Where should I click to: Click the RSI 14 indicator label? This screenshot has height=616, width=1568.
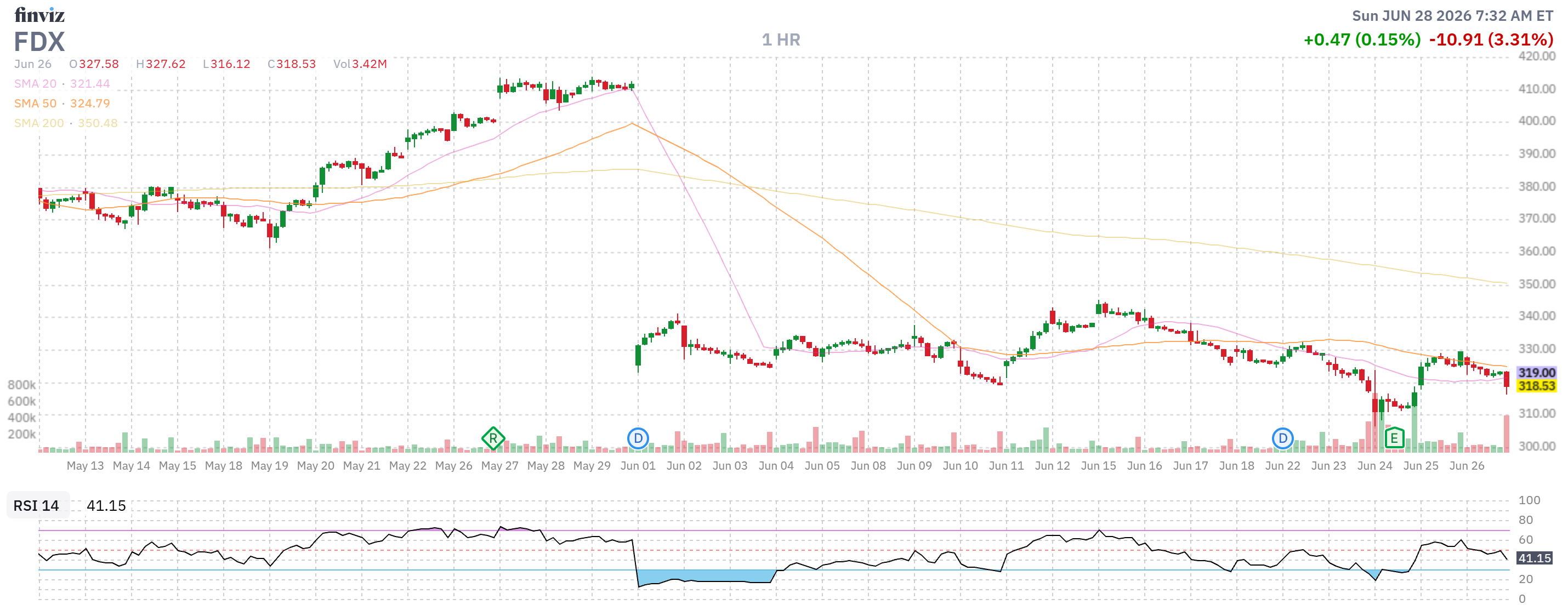tap(37, 506)
